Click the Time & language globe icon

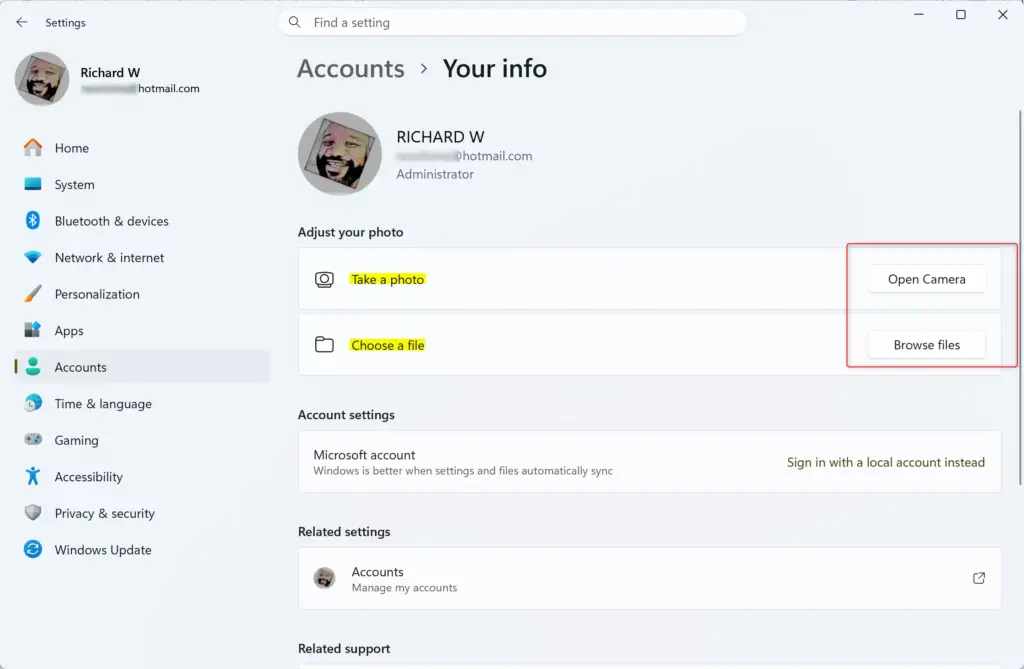pos(33,403)
